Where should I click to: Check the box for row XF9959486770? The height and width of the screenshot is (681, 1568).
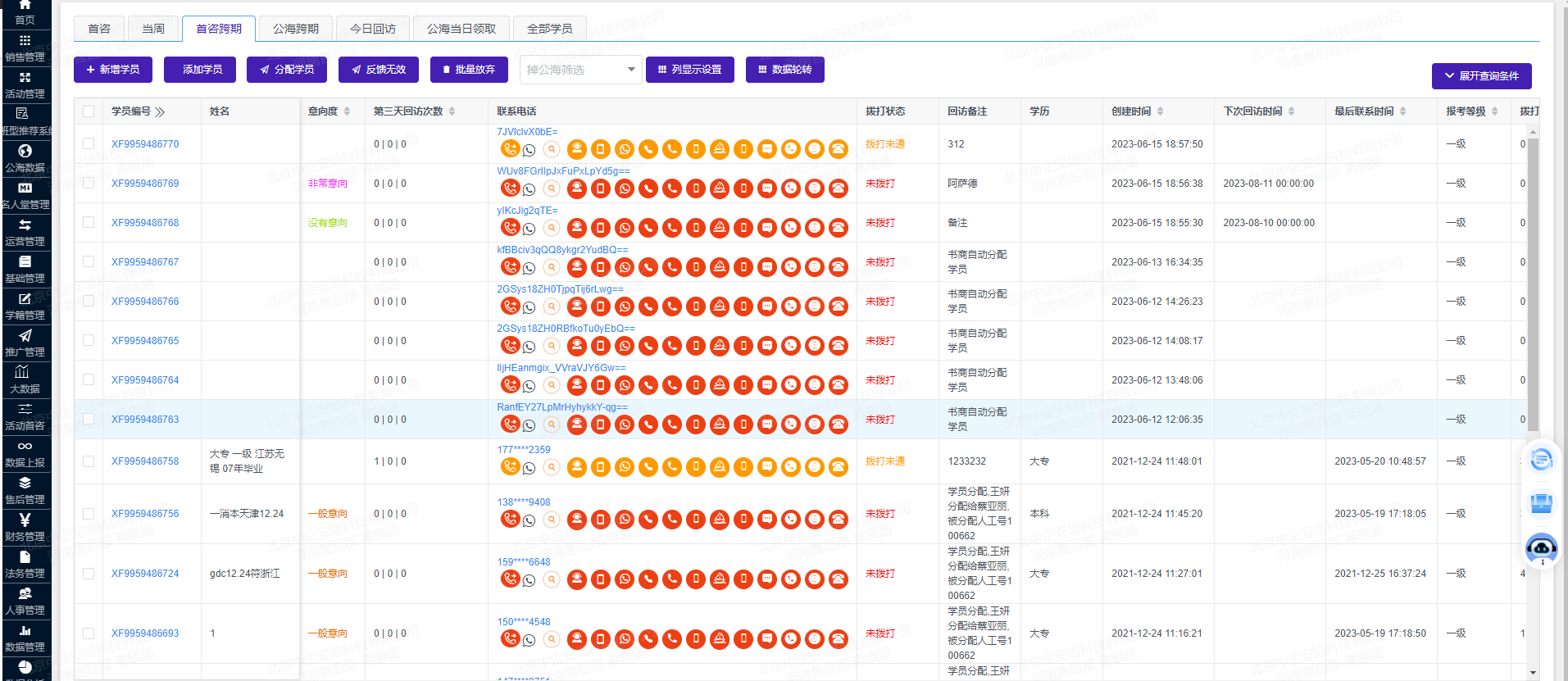point(89,143)
